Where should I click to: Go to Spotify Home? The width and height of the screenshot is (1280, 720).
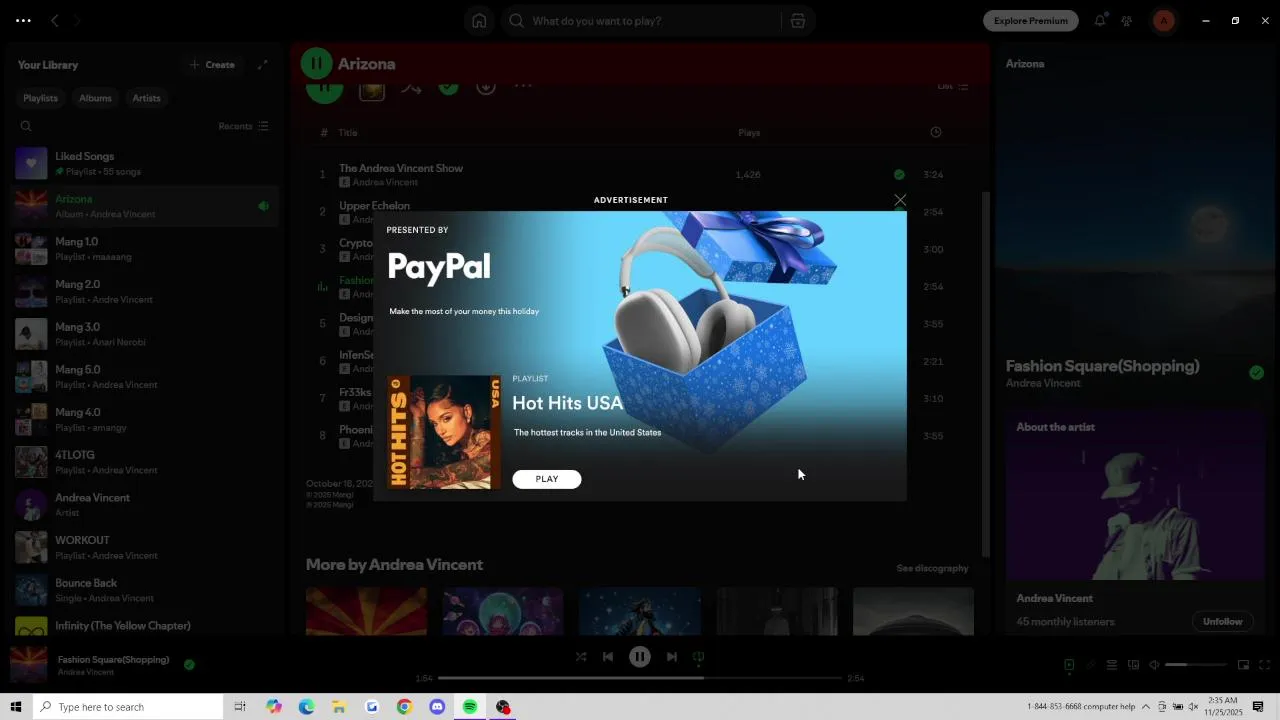click(x=479, y=21)
